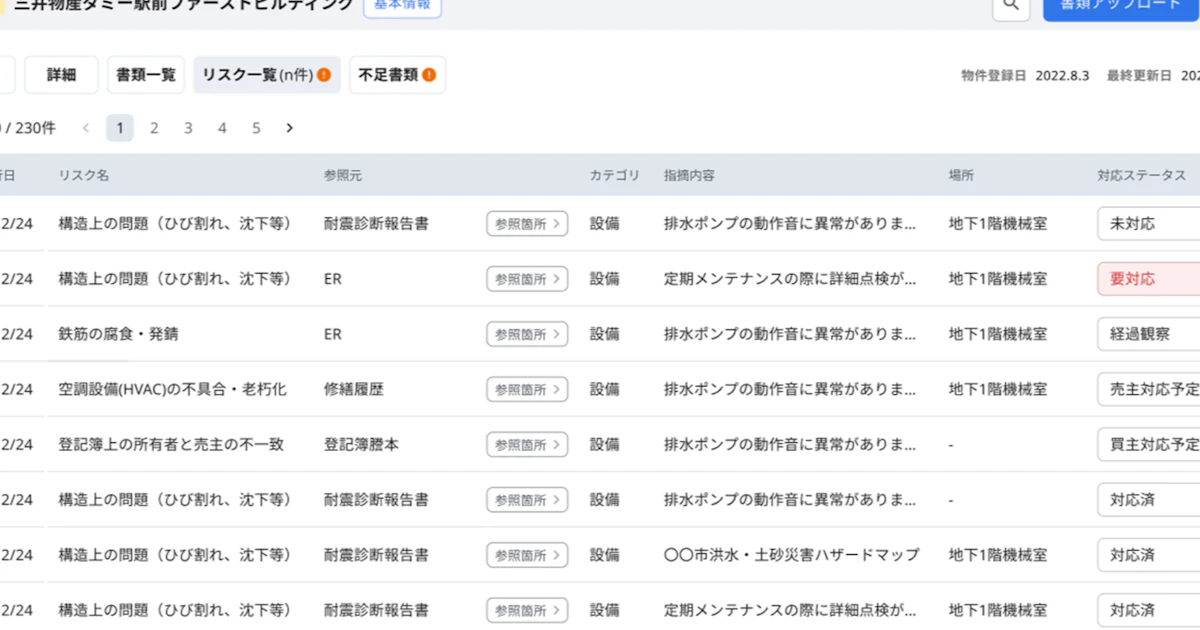Switch to the 書類一覧 tab
The width and height of the screenshot is (1200, 630).
(146, 75)
